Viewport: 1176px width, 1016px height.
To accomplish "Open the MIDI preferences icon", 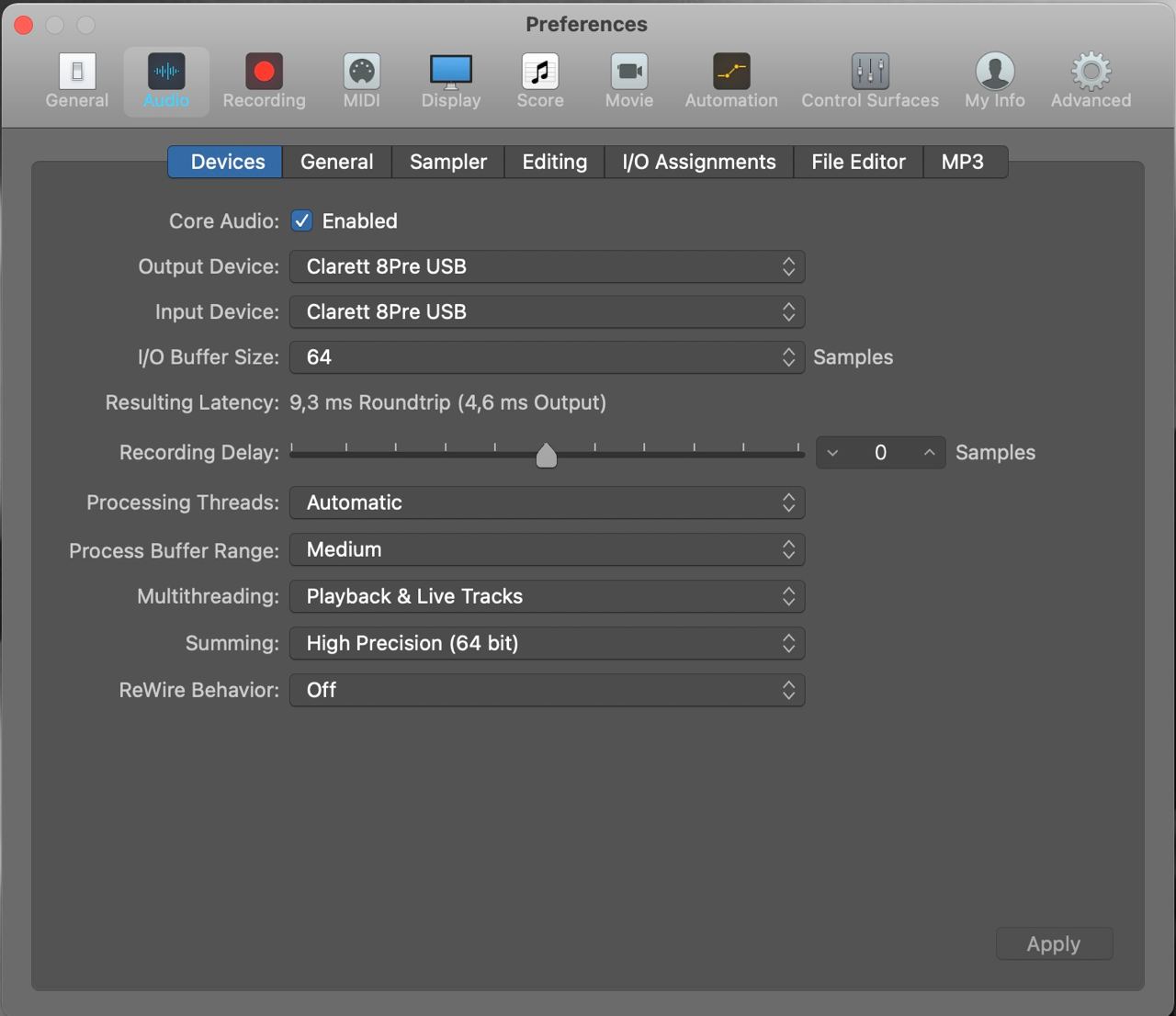I will (x=362, y=72).
